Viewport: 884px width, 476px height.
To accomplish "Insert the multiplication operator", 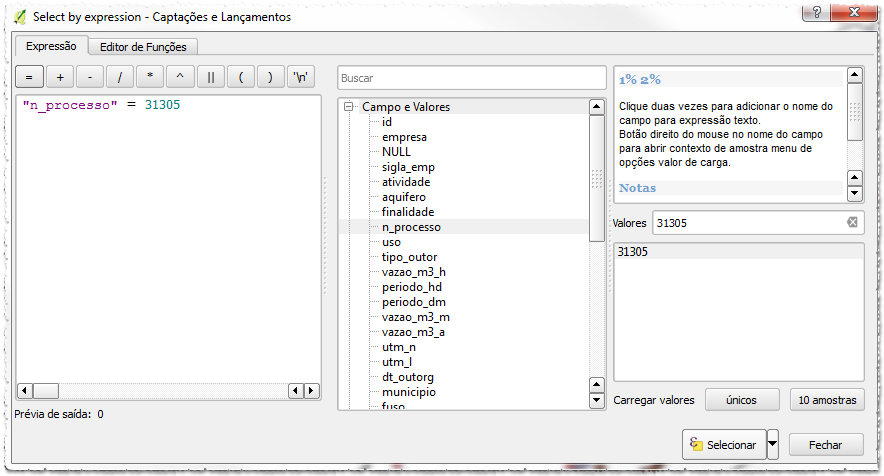I will point(150,77).
